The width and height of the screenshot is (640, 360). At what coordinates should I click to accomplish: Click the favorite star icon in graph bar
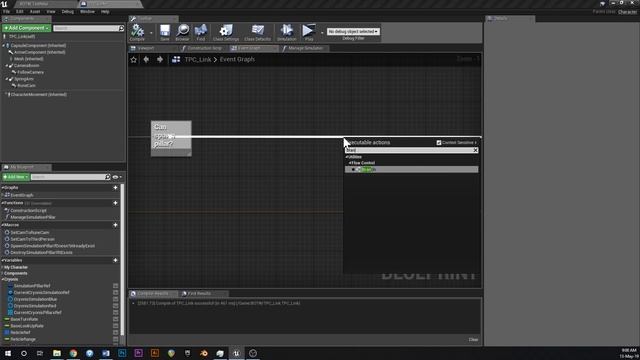(133, 60)
